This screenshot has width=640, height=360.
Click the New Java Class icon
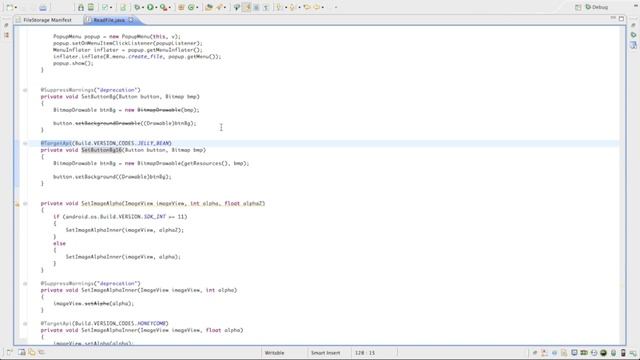pos(191,7)
